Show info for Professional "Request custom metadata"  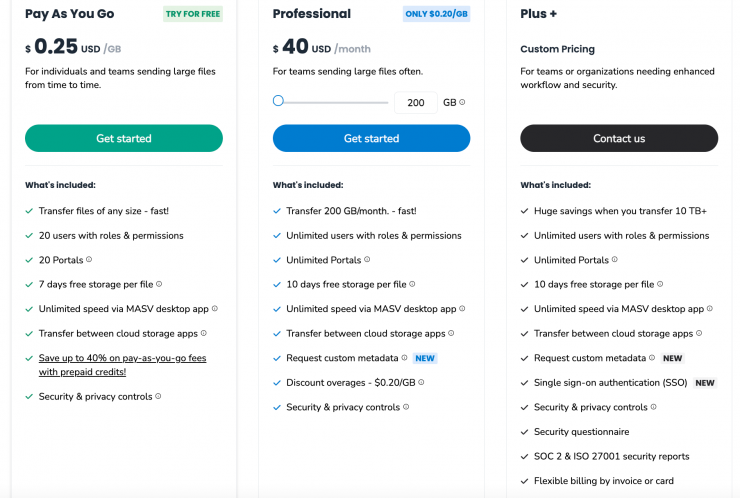405,358
